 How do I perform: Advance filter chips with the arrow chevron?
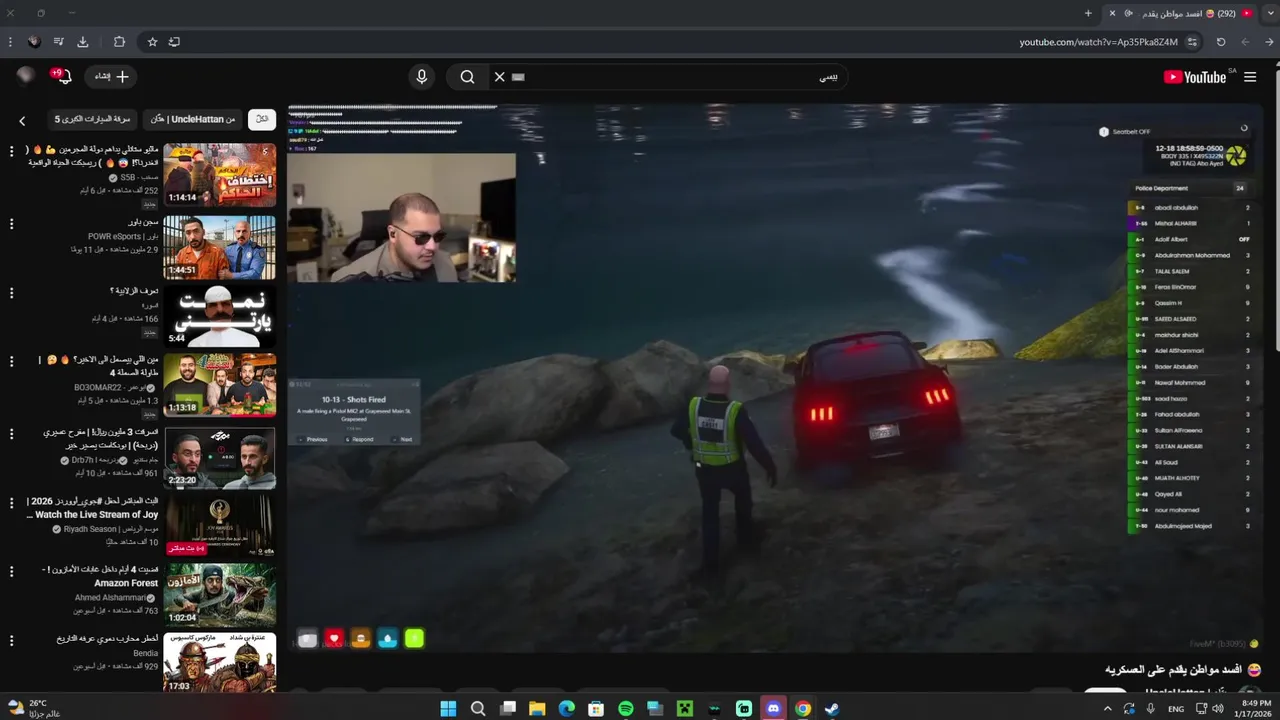23,121
